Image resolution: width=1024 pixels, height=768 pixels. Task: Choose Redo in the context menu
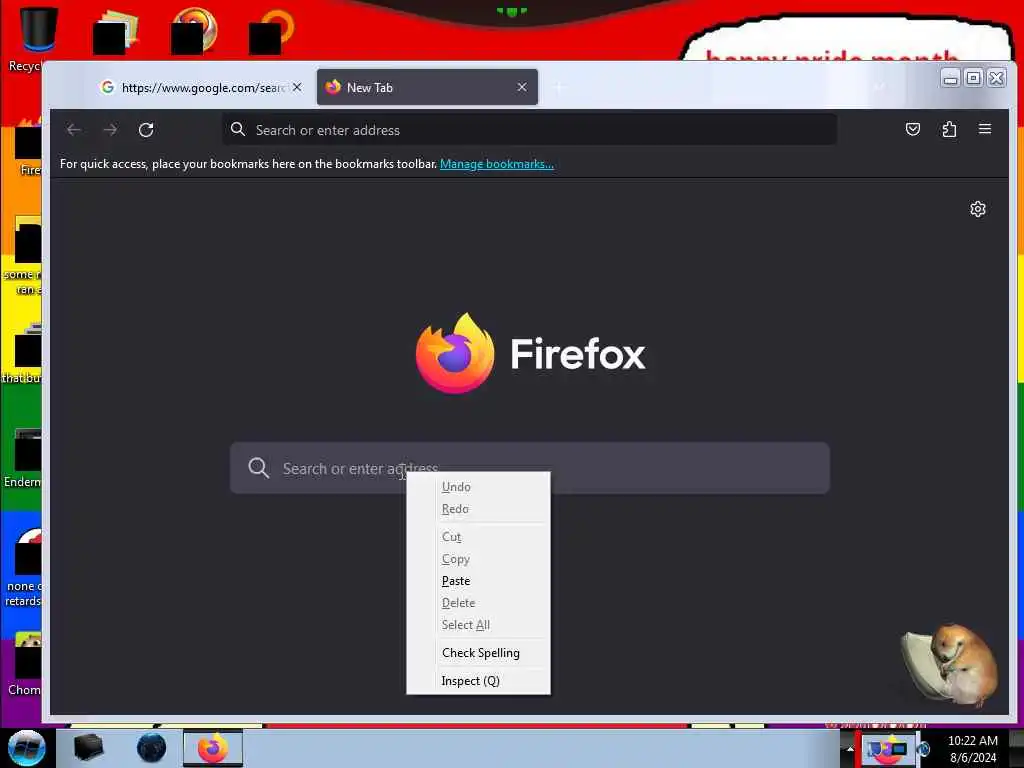pyautogui.click(x=478, y=509)
